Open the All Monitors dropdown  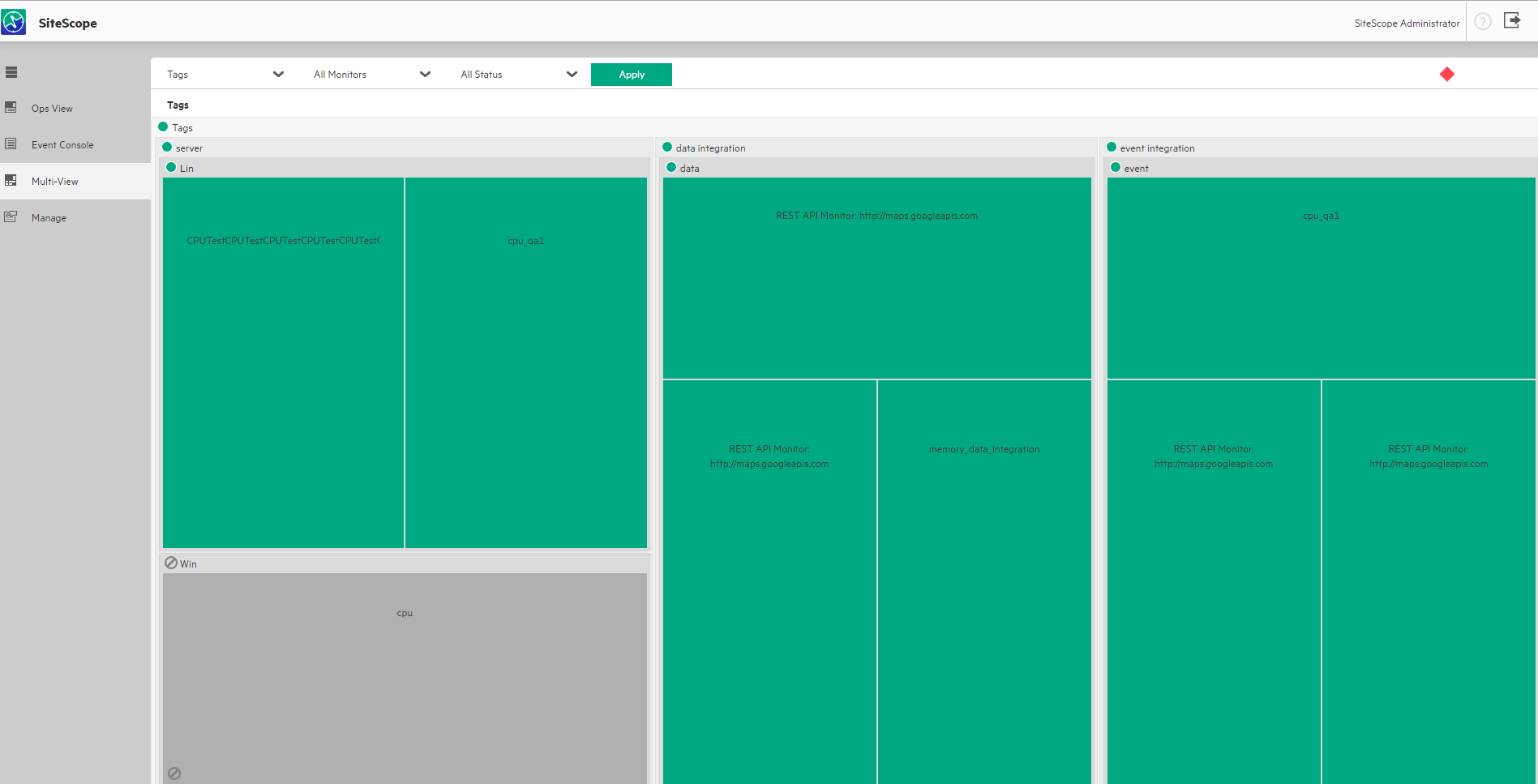pyautogui.click(x=371, y=74)
